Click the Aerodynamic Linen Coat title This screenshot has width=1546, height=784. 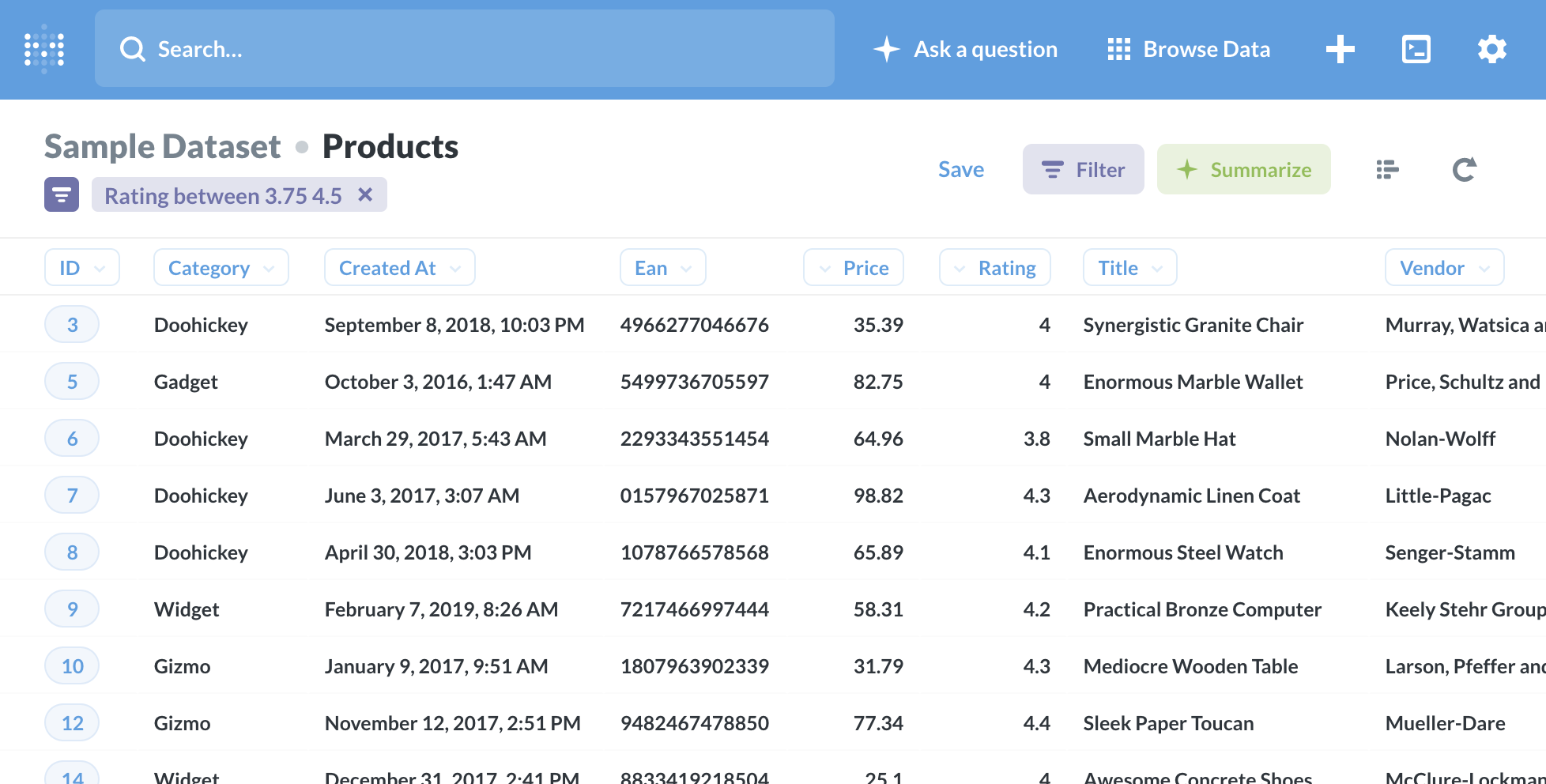point(1192,496)
